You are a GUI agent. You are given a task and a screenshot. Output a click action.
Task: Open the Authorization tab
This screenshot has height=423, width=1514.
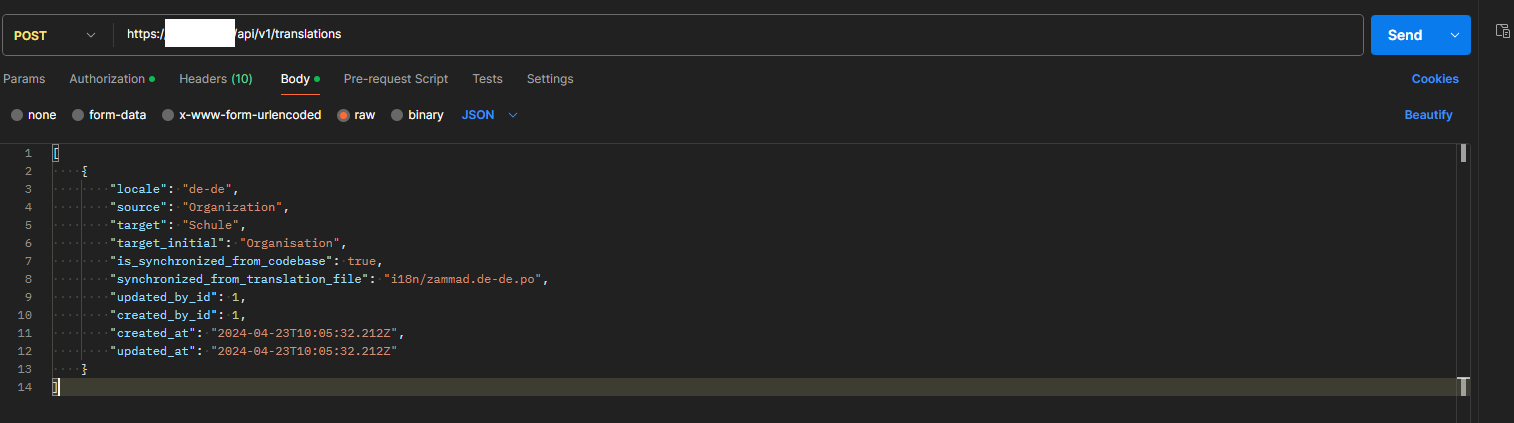click(x=111, y=79)
